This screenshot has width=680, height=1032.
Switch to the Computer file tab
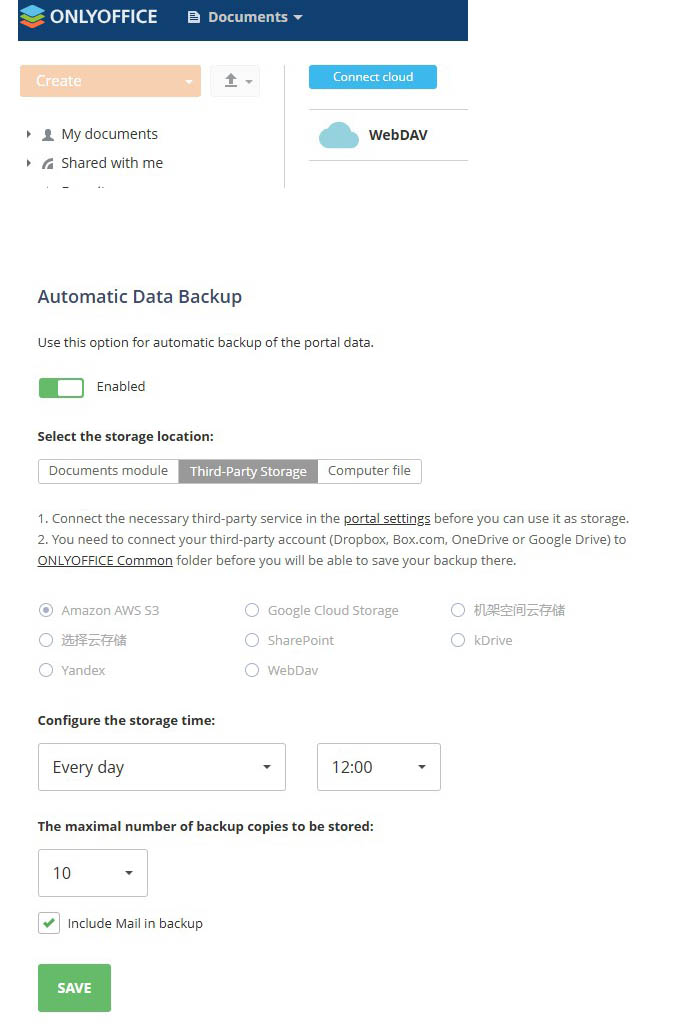point(369,471)
